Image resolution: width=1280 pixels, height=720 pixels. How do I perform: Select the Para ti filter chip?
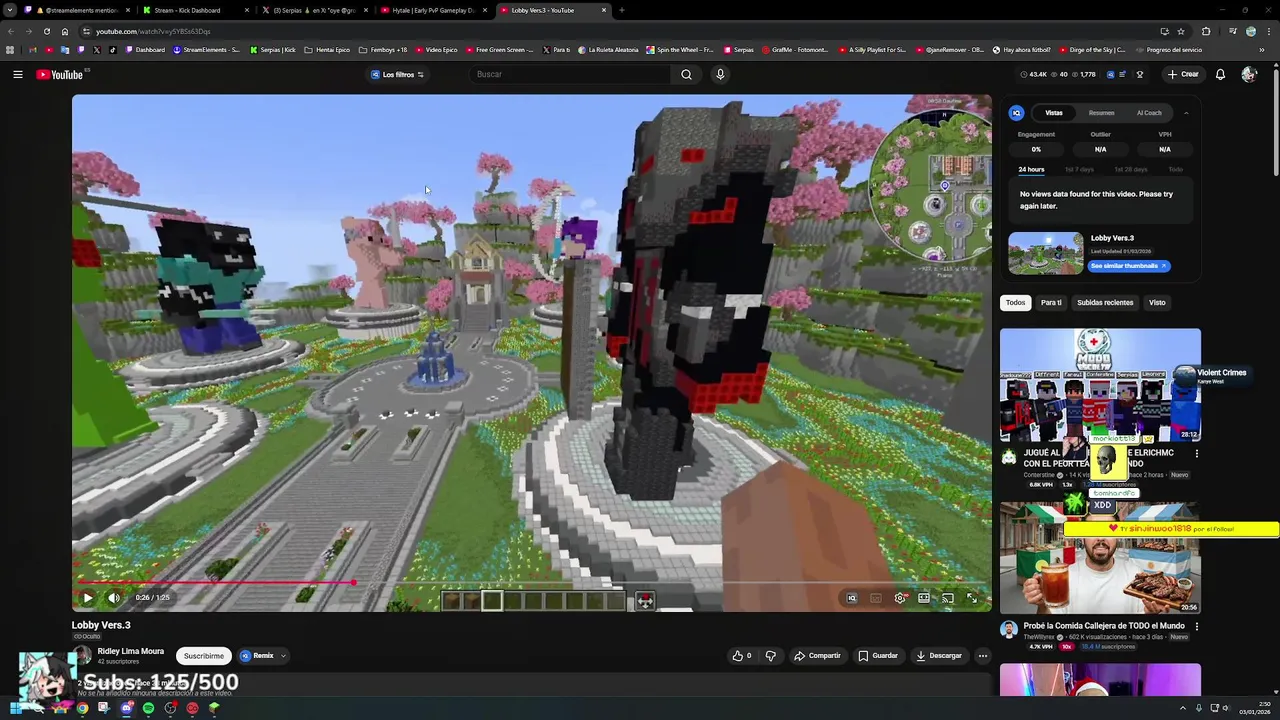coord(1051,302)
